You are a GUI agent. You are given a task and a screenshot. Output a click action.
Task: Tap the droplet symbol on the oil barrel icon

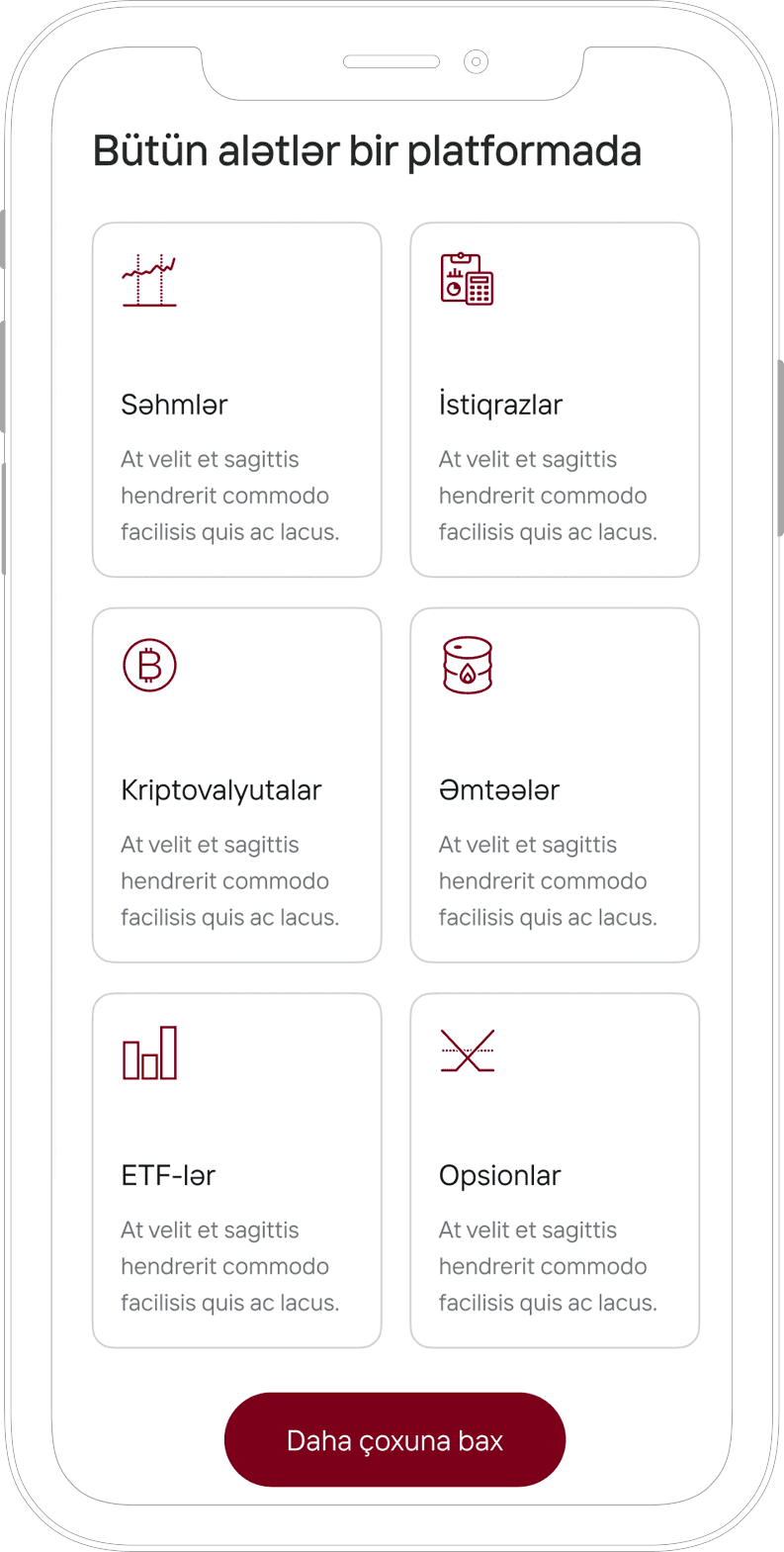467,675
